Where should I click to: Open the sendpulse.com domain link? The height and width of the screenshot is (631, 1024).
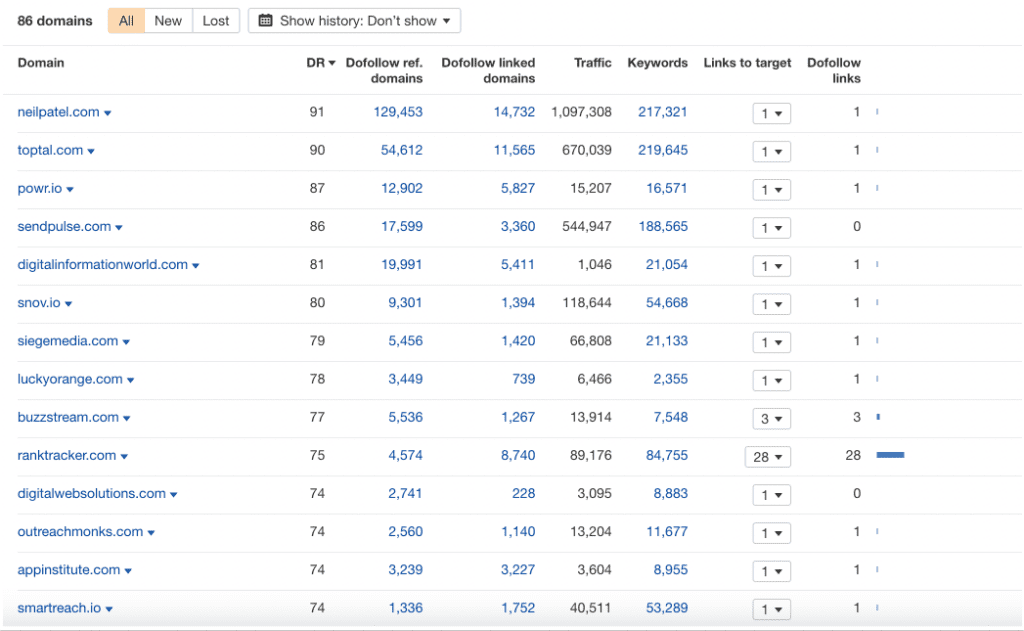[x=64, y=227]
